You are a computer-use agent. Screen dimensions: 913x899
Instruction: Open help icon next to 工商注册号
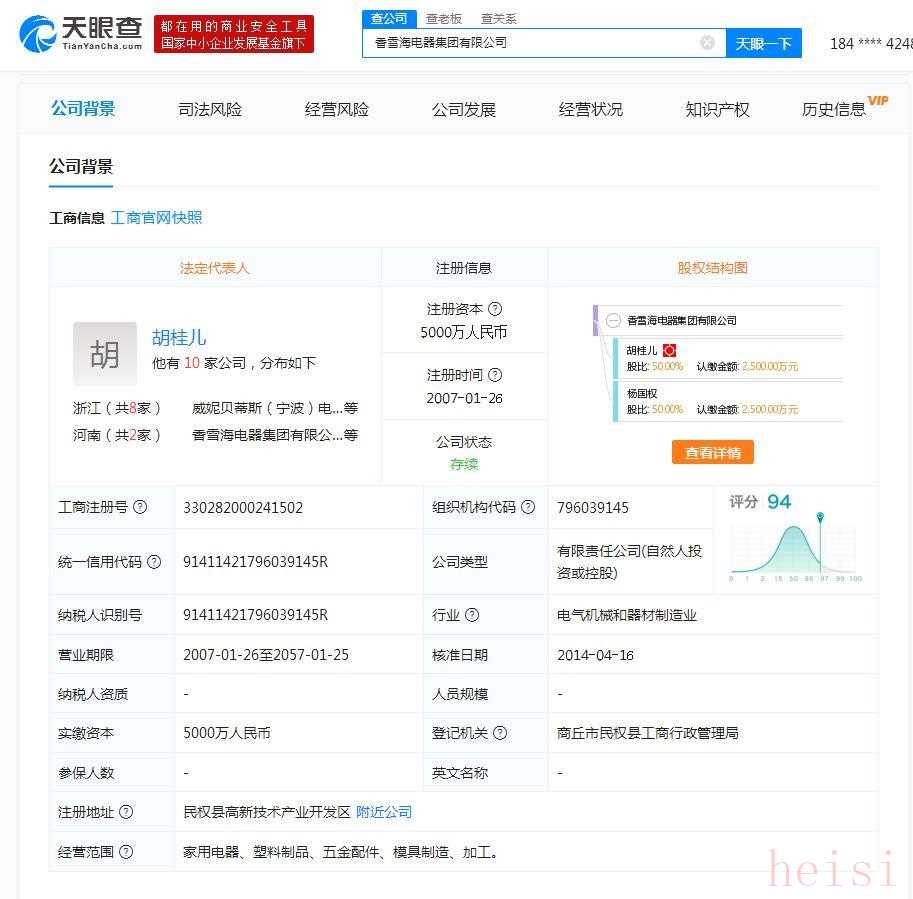(x=140, y=507)
